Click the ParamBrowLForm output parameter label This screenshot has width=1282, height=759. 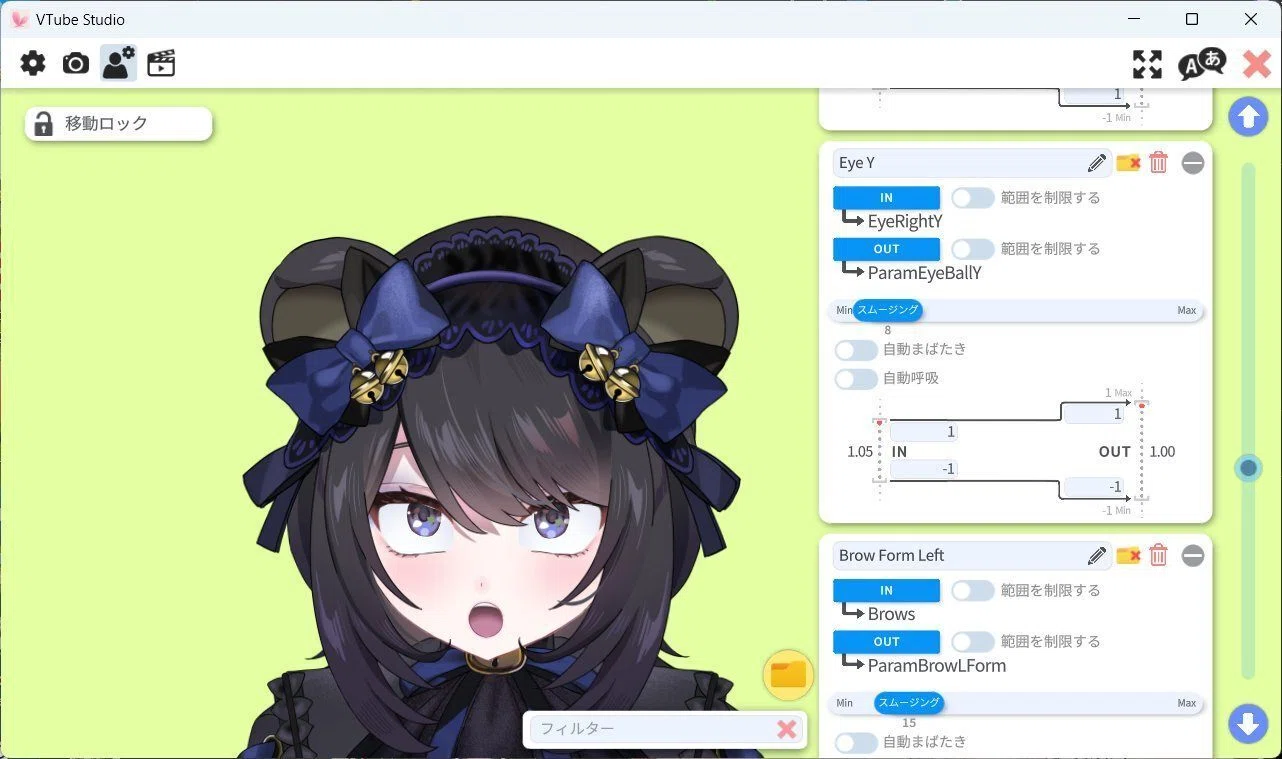coord(937,666)
